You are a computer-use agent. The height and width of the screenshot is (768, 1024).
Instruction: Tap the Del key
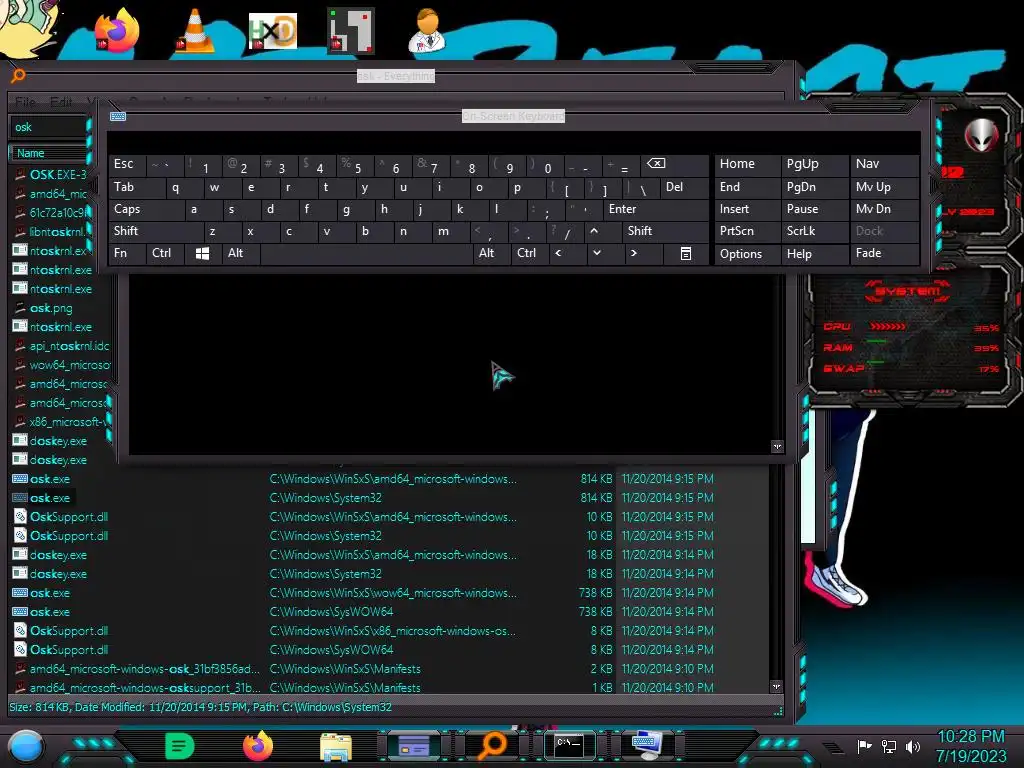pos(684,187)
